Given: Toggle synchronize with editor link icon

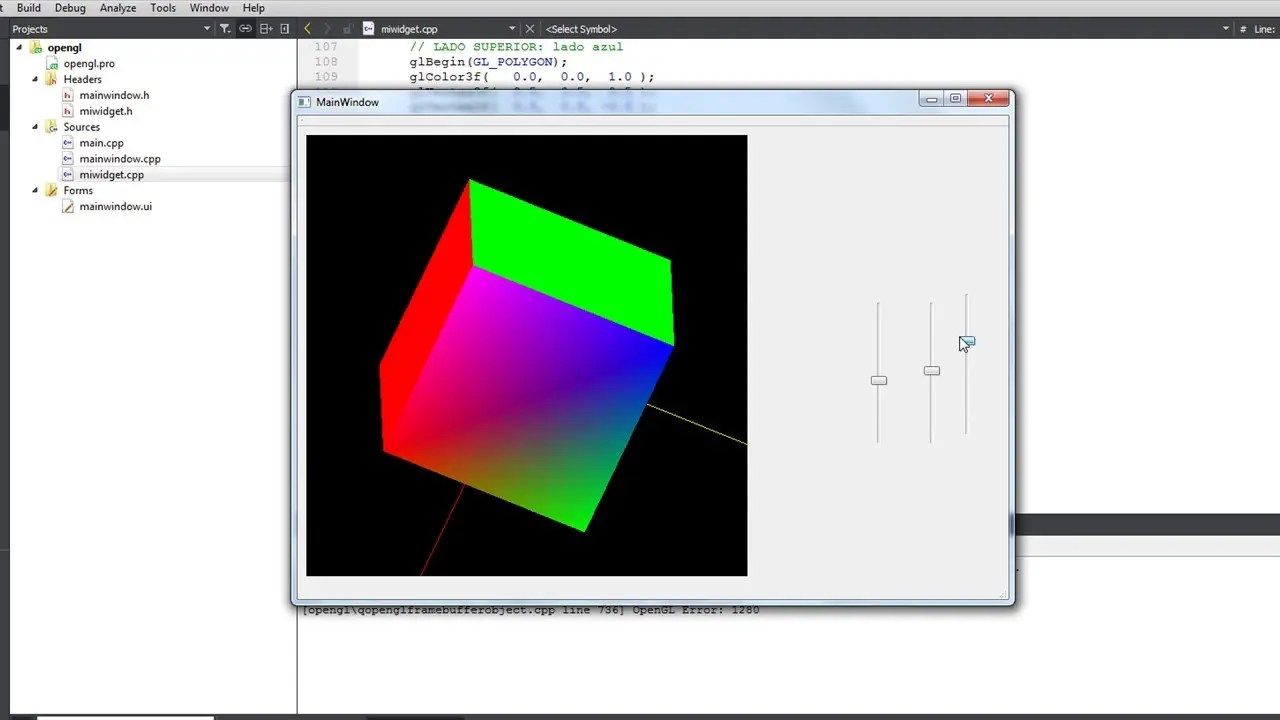Looking at the screenshot, I should point(245,29).
